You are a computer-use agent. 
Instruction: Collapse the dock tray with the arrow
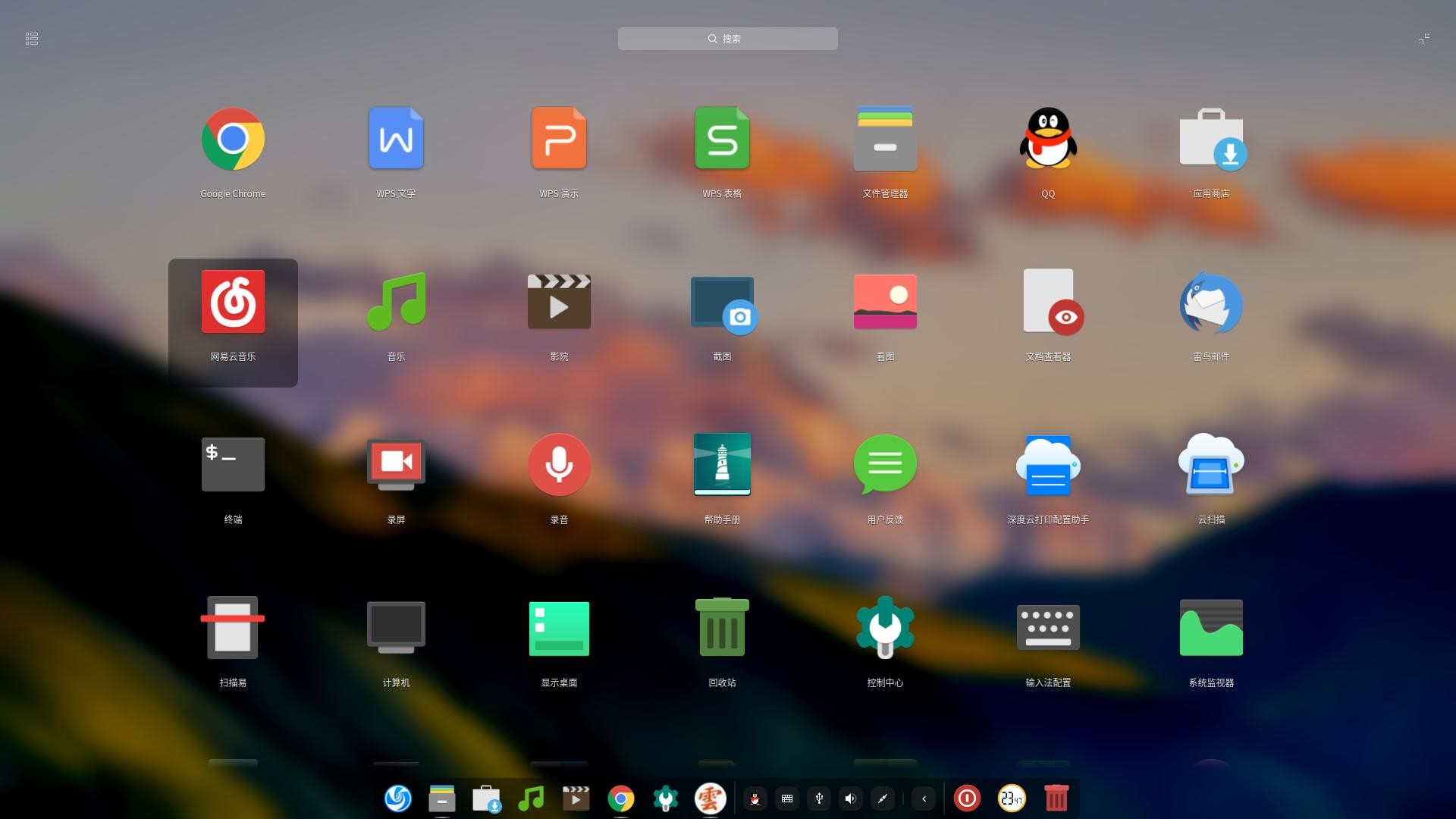pyautogui.click(x=924, y=799)
